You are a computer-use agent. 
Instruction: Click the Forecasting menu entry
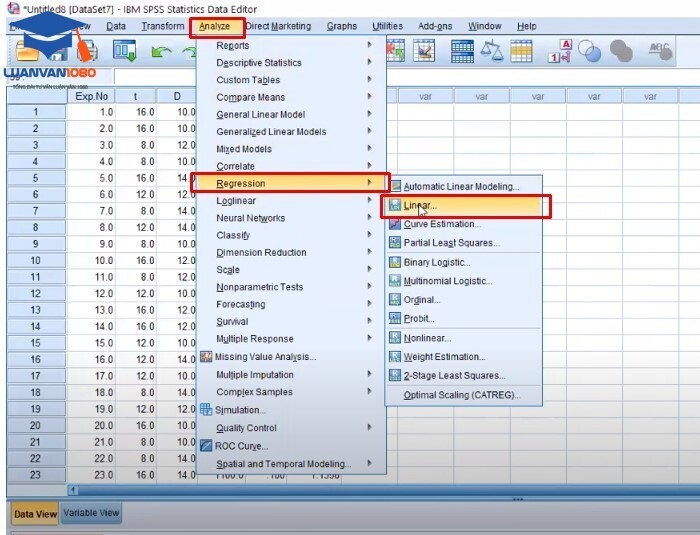point(241,305)
